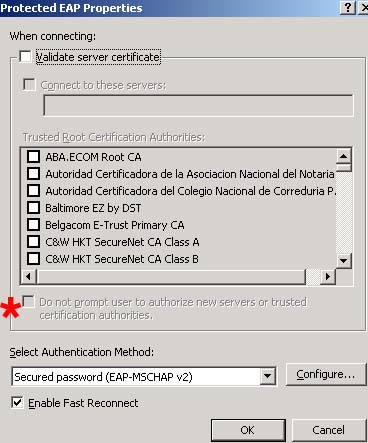
Task: Click the list's scroll down arrow
Action: tap(344, 260)
